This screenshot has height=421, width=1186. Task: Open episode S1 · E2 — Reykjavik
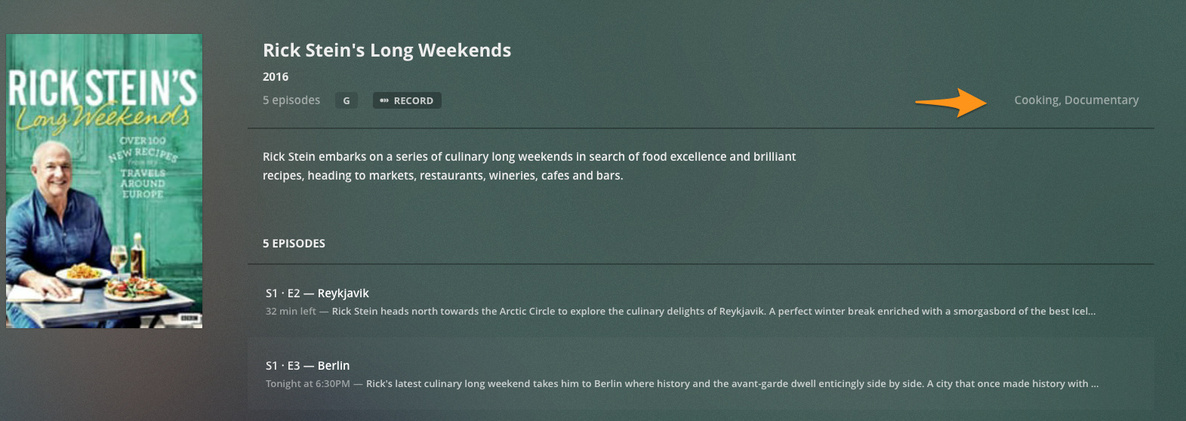[x=317, y=293]
